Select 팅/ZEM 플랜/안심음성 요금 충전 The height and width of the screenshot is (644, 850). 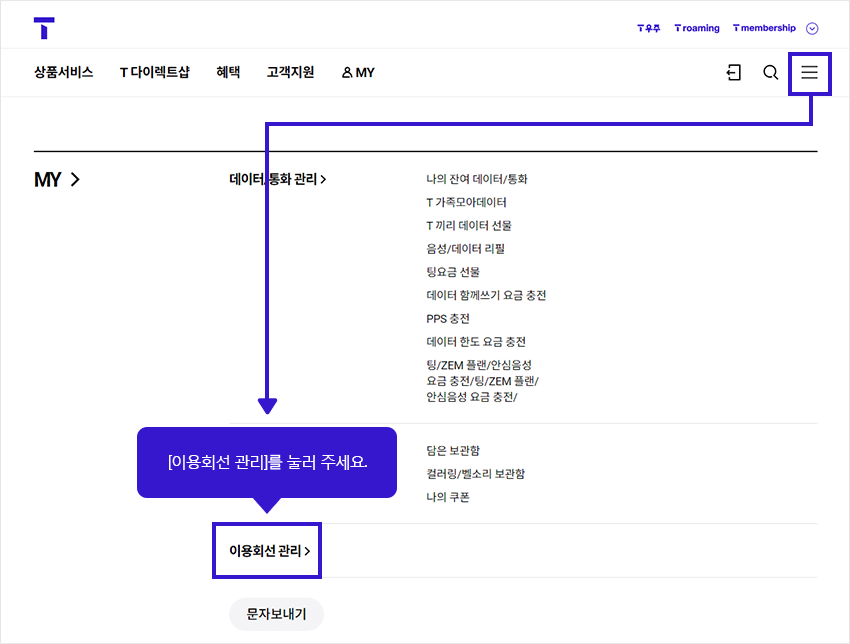click(482, 381)
